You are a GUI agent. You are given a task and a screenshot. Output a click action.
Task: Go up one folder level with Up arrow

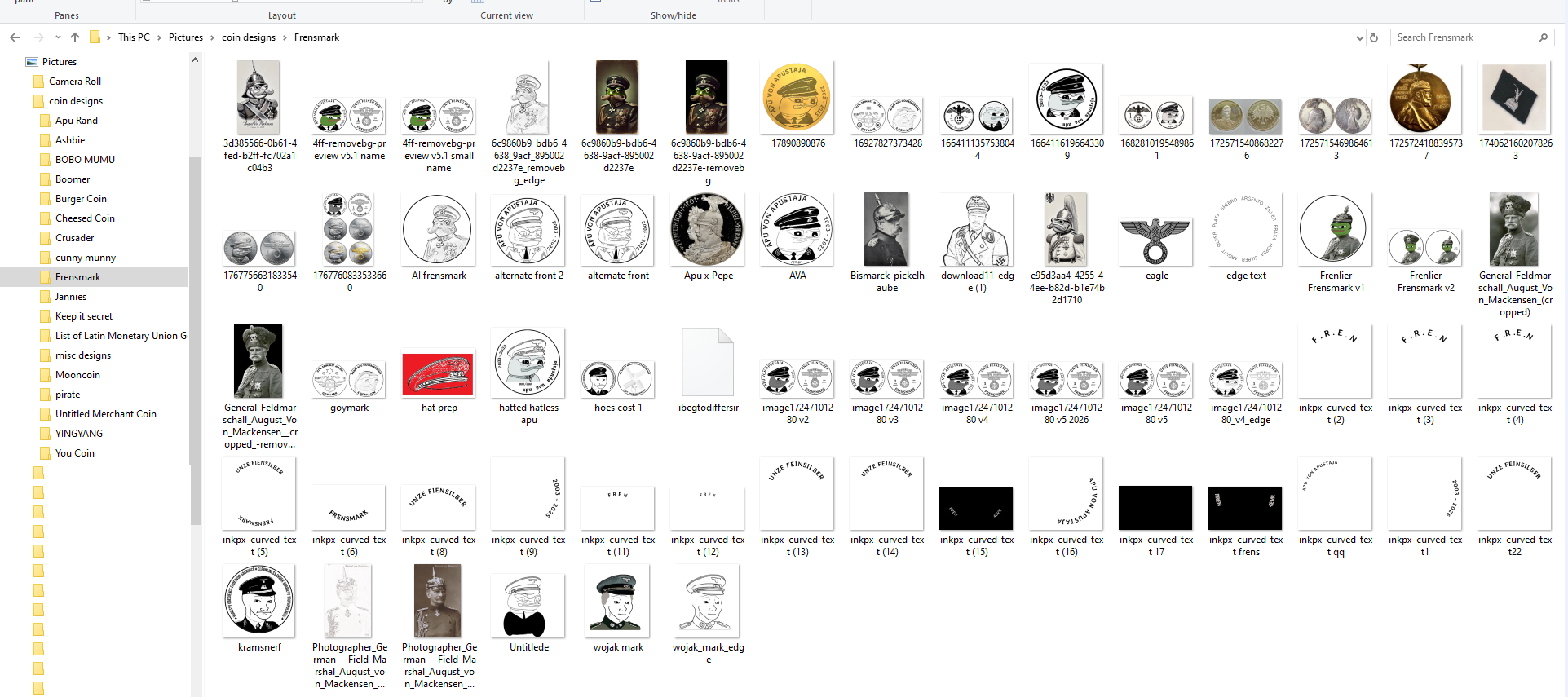(75, 37)
